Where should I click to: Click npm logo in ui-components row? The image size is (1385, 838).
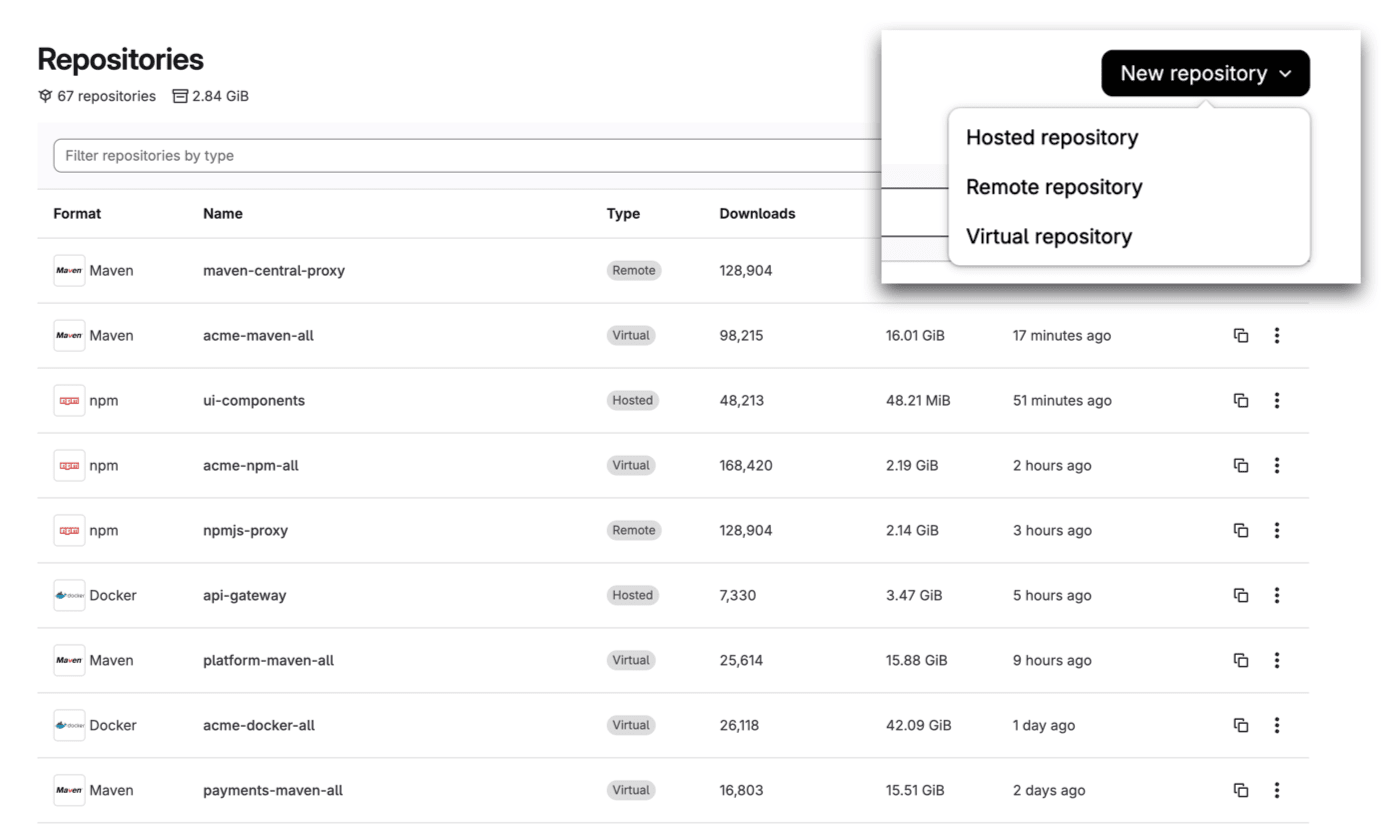point(69,401)
